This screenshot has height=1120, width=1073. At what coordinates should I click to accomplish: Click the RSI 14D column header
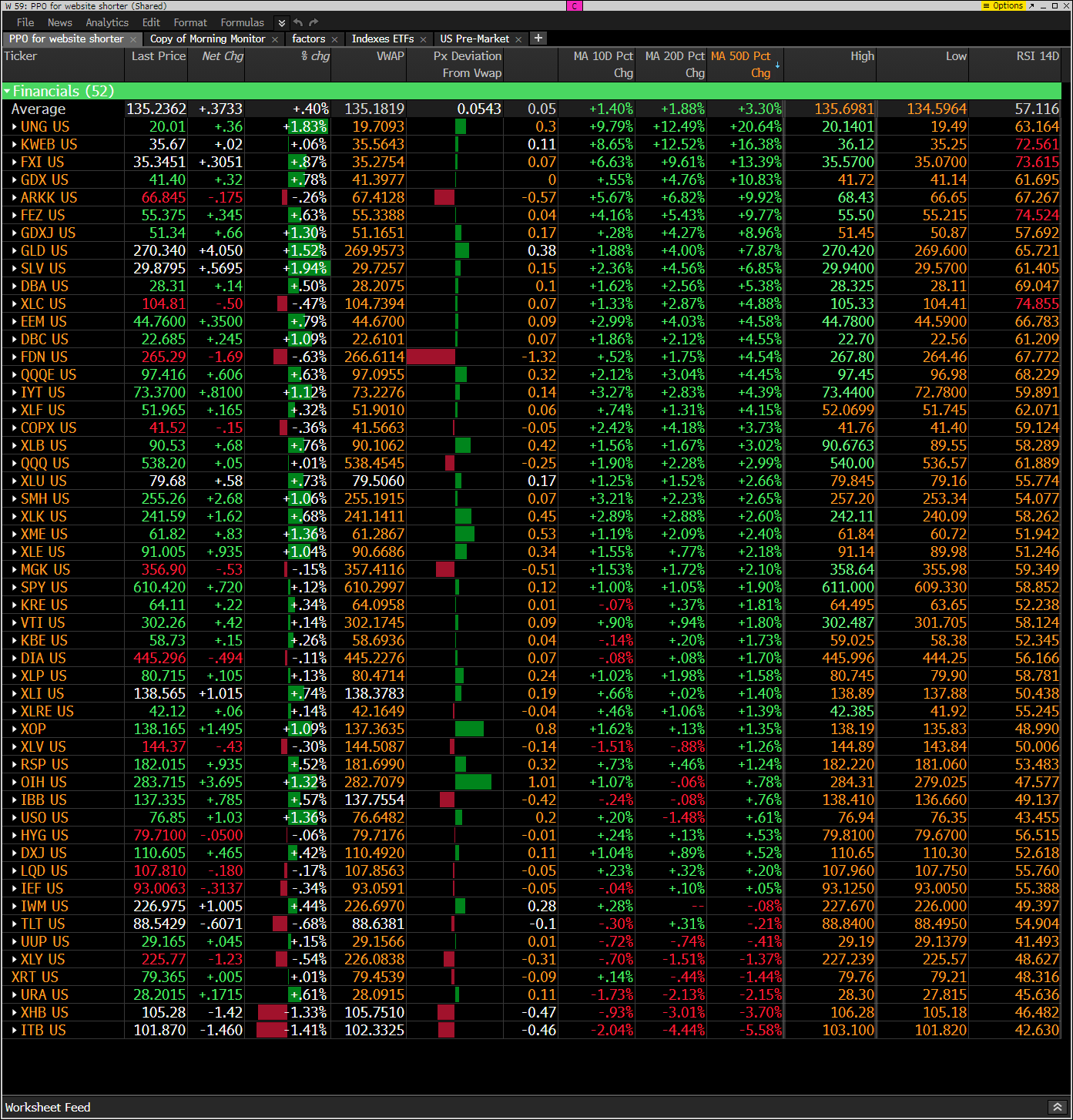(1015, 65)
